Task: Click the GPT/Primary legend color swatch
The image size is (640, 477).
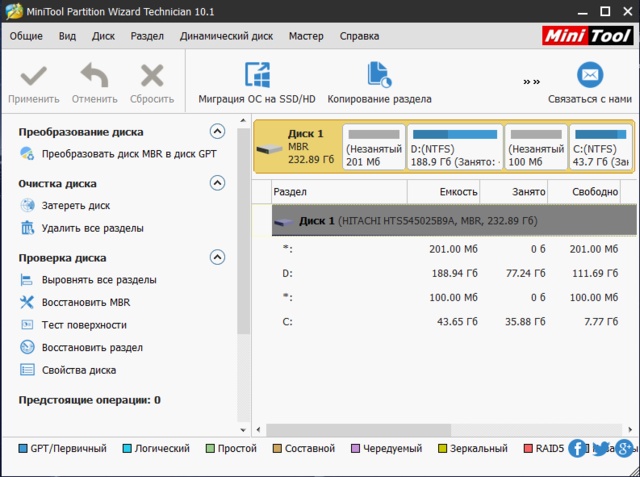Action: click(x=24, y=449)
